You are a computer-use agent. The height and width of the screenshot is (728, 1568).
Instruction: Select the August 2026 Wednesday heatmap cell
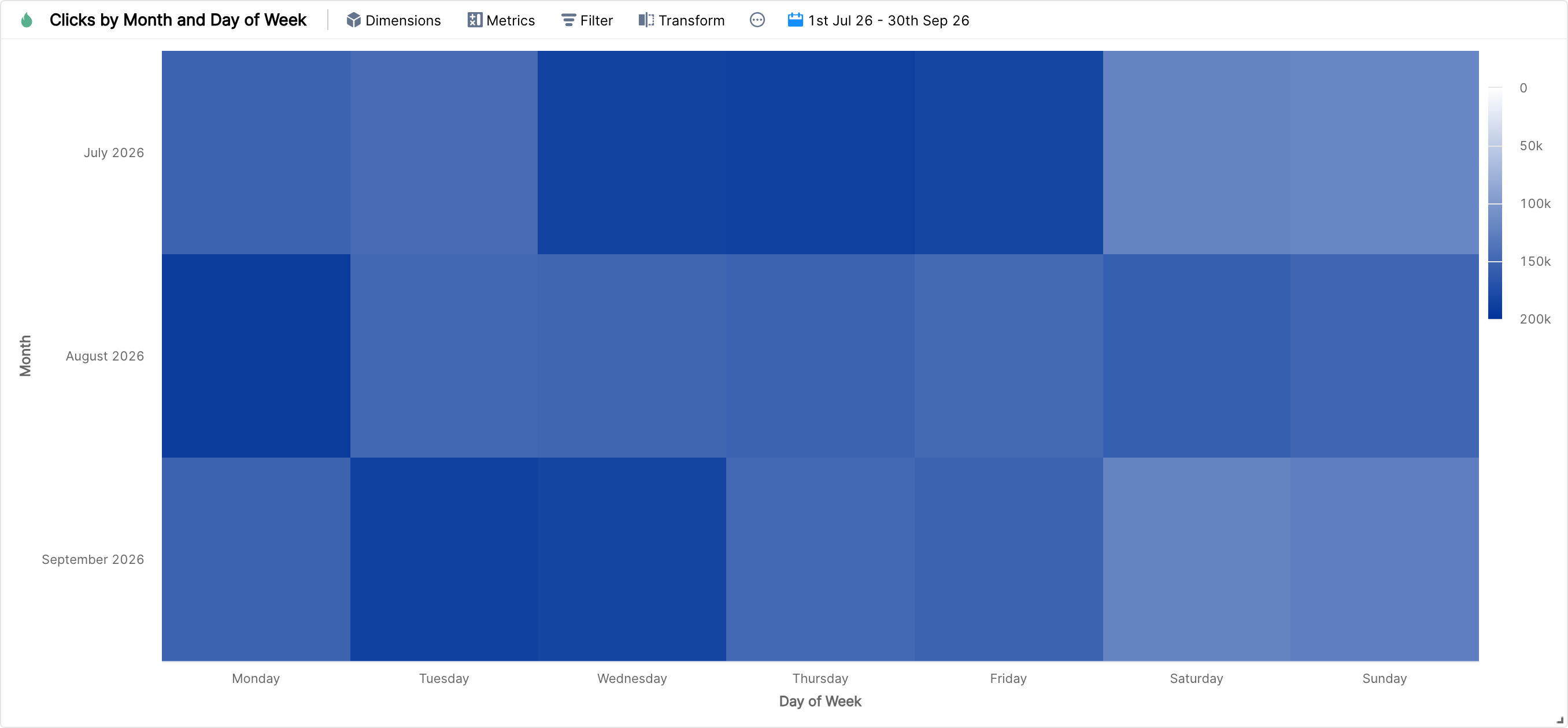click(632, 356)
